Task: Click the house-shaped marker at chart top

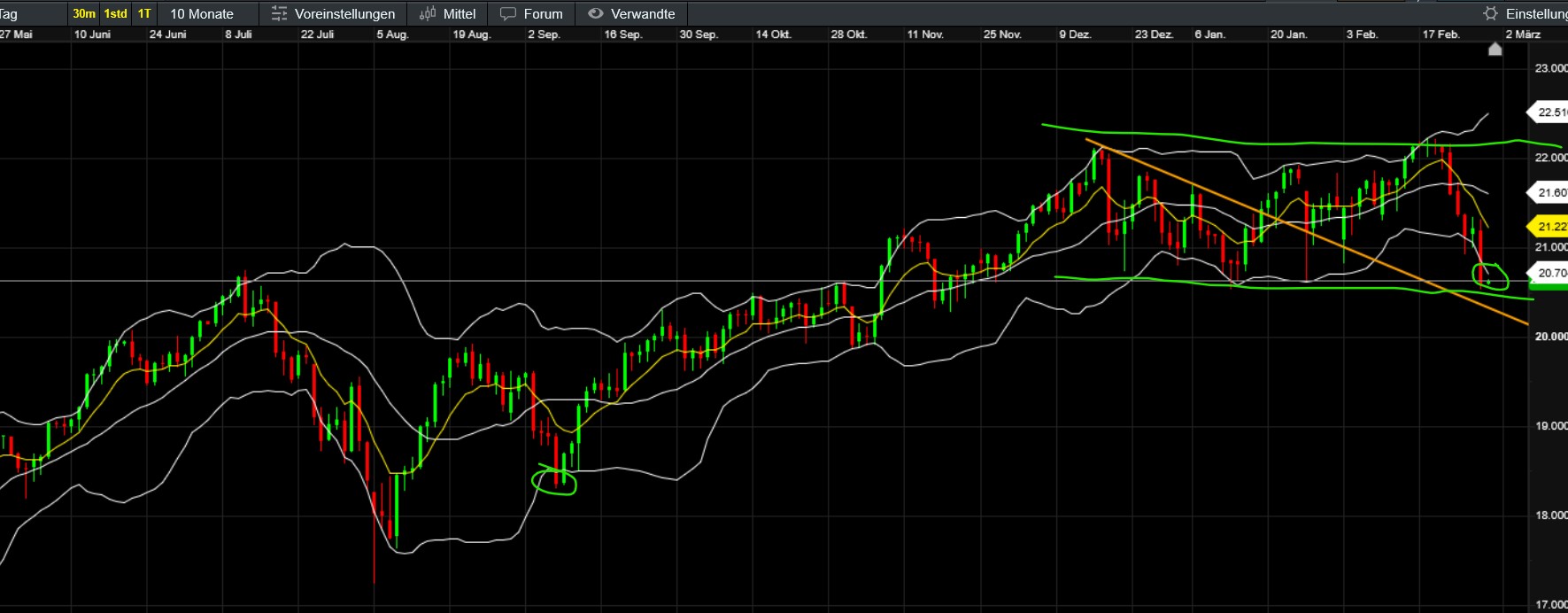Action: pos(1495,49)
